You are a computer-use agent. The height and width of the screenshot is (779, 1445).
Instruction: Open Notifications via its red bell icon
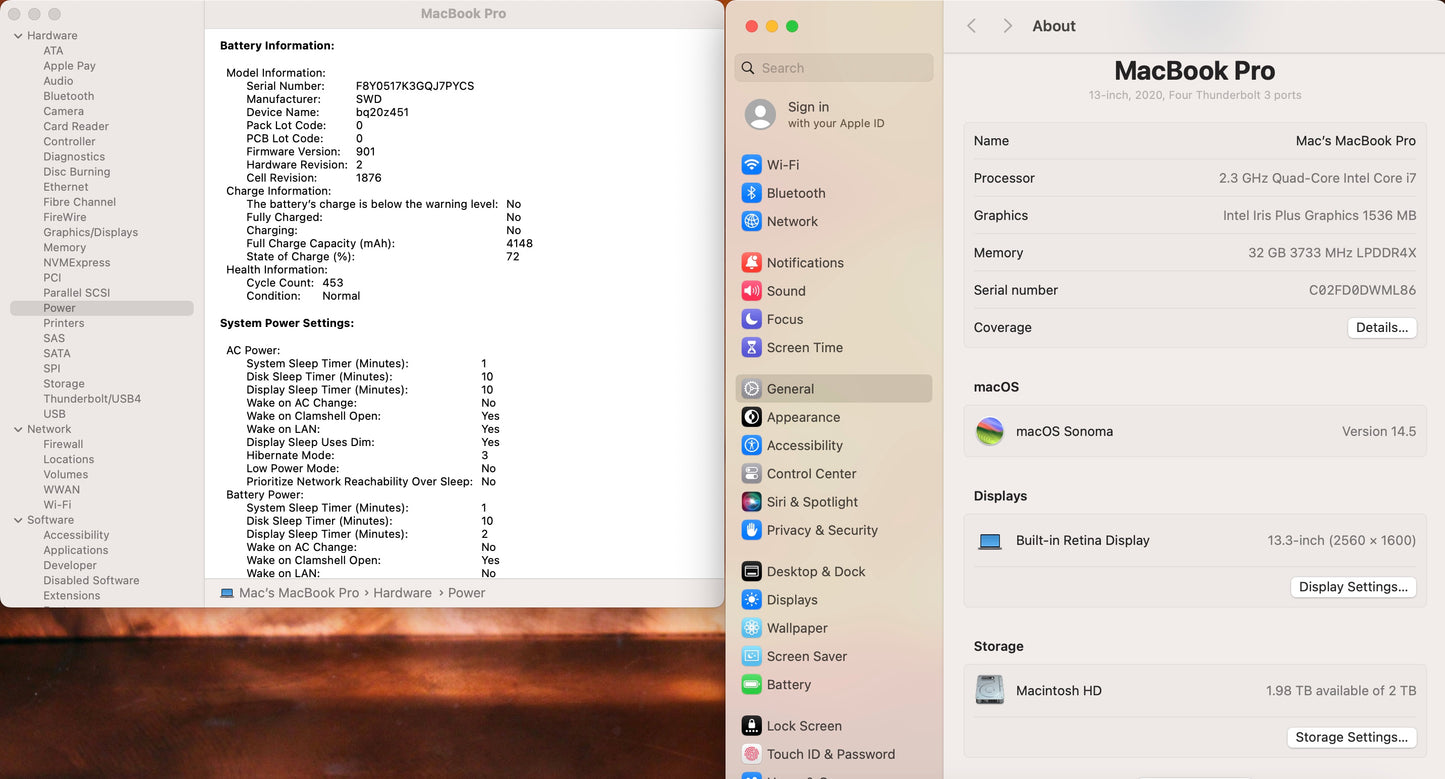751,263
